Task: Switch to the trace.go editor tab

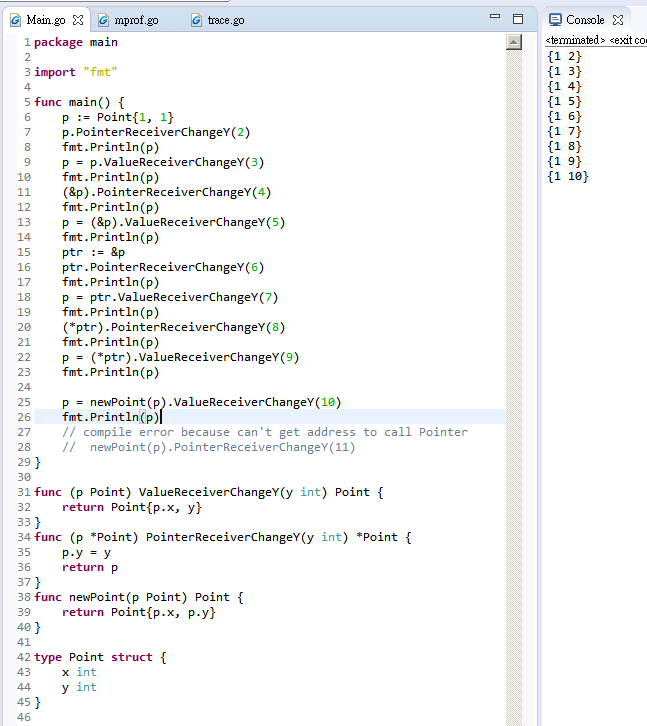Action: tap(225, 20)
